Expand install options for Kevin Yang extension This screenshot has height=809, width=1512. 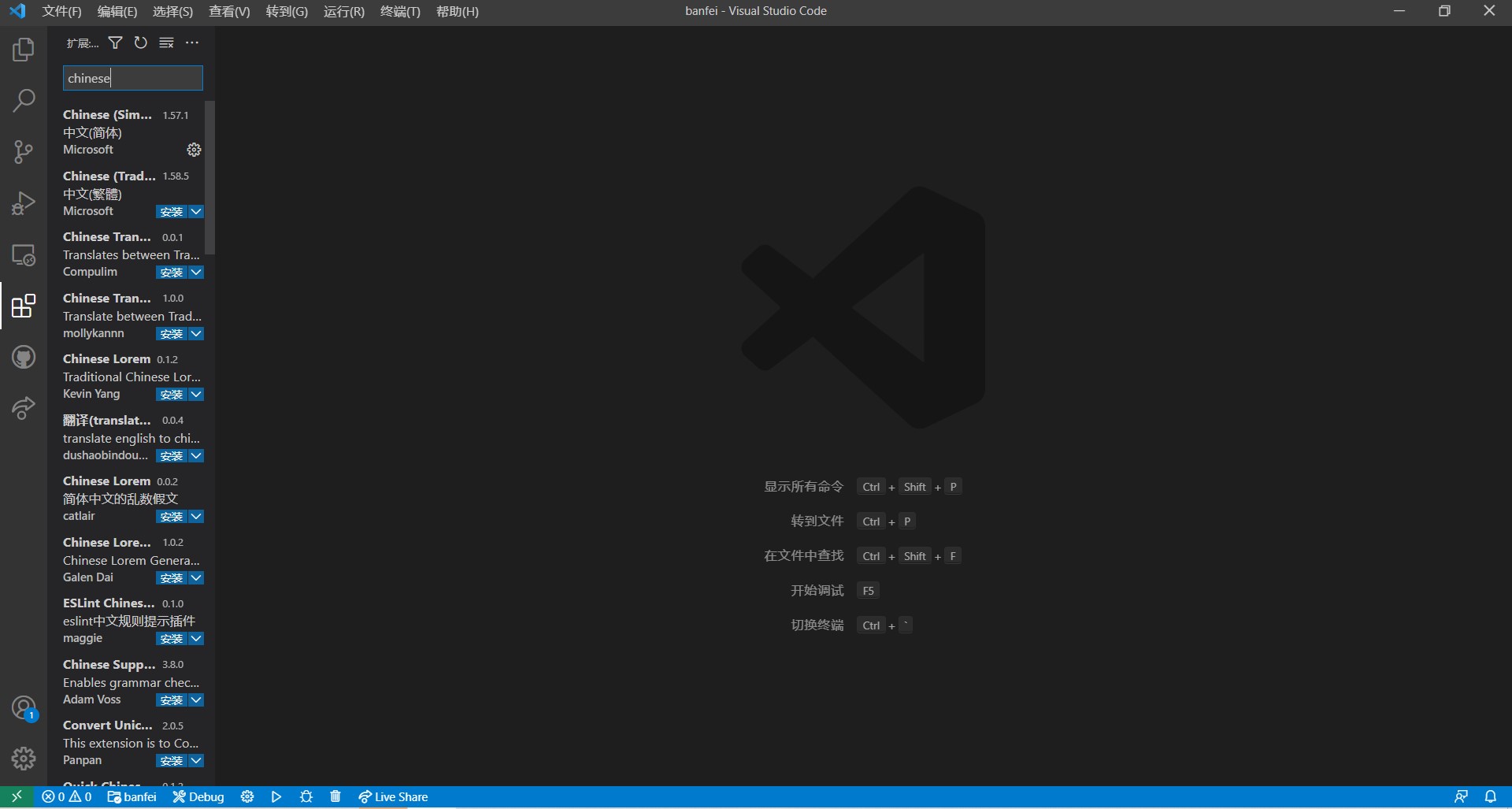coord(196,395)
